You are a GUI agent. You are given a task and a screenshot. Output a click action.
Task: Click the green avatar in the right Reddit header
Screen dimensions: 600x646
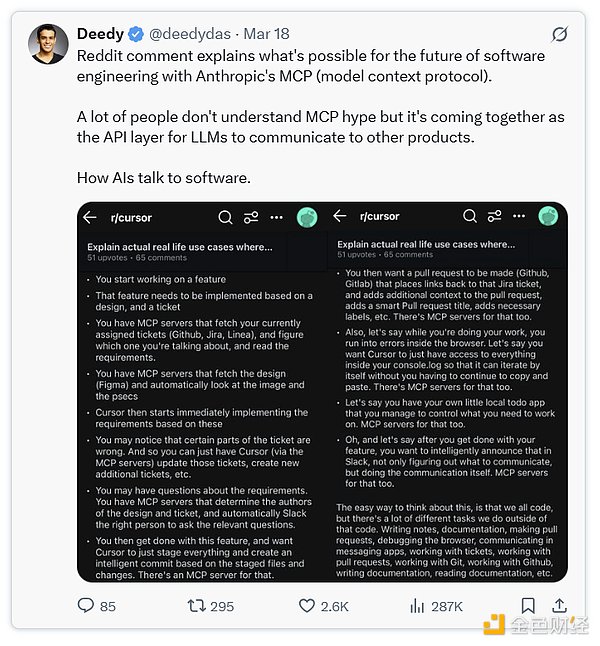point(548,217)
